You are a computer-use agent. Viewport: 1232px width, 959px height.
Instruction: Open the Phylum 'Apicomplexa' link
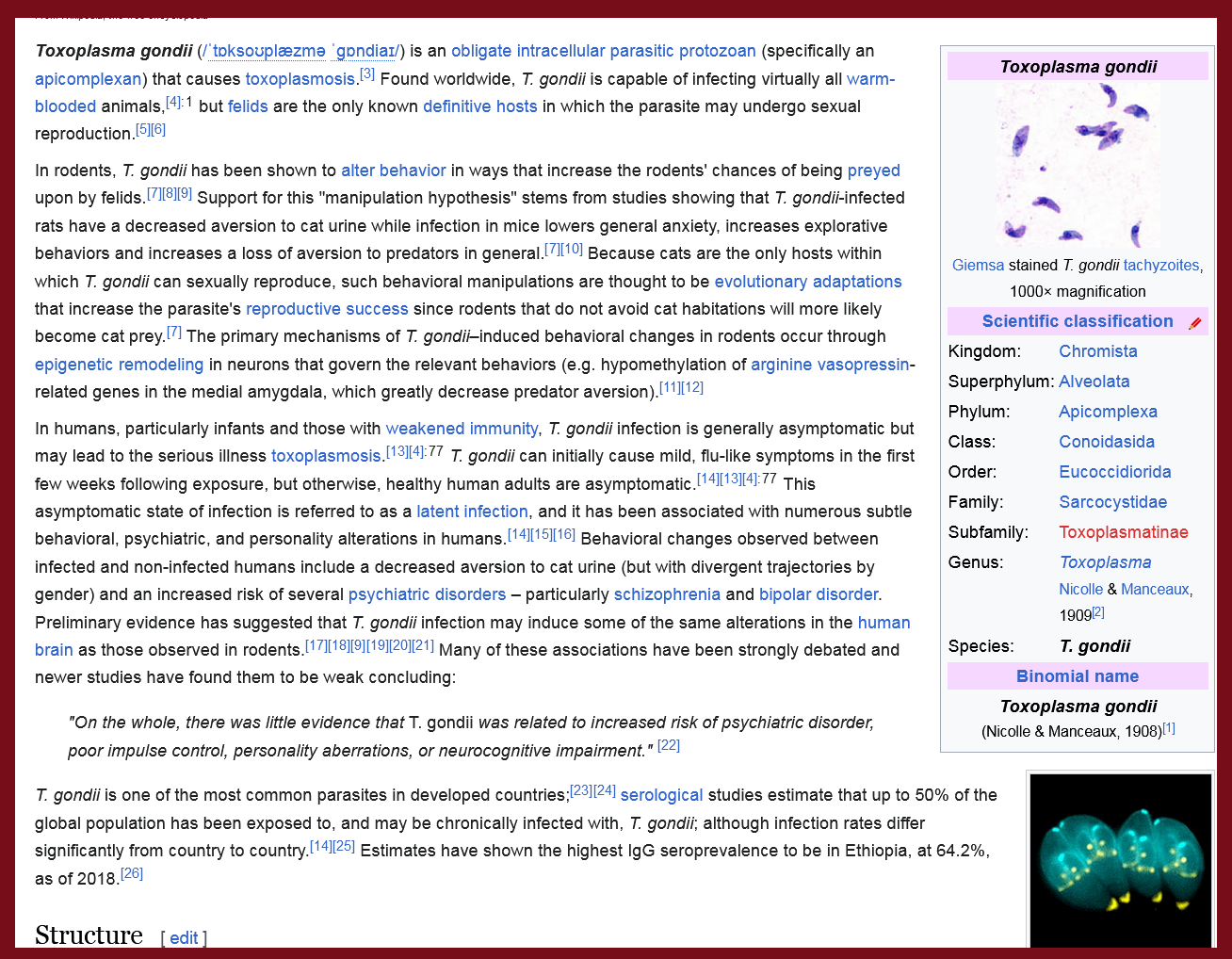pos(1108,412)
